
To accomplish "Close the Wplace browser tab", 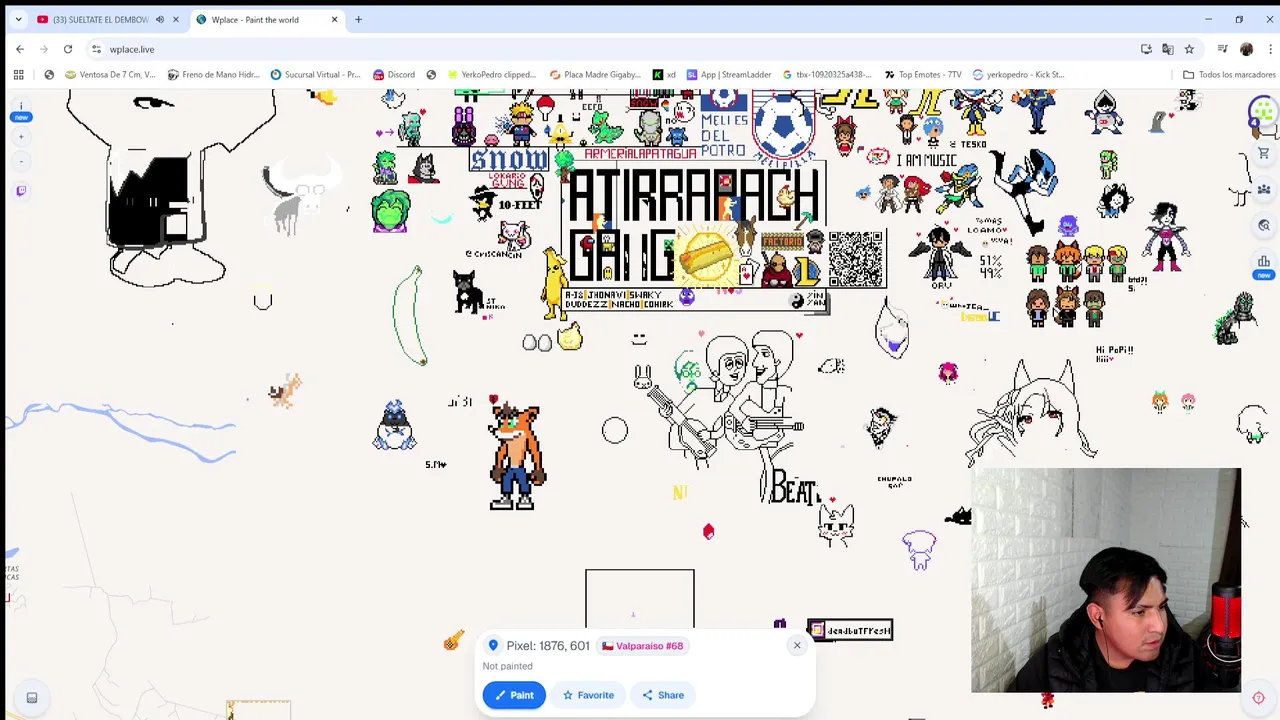I will pos(334,19).
